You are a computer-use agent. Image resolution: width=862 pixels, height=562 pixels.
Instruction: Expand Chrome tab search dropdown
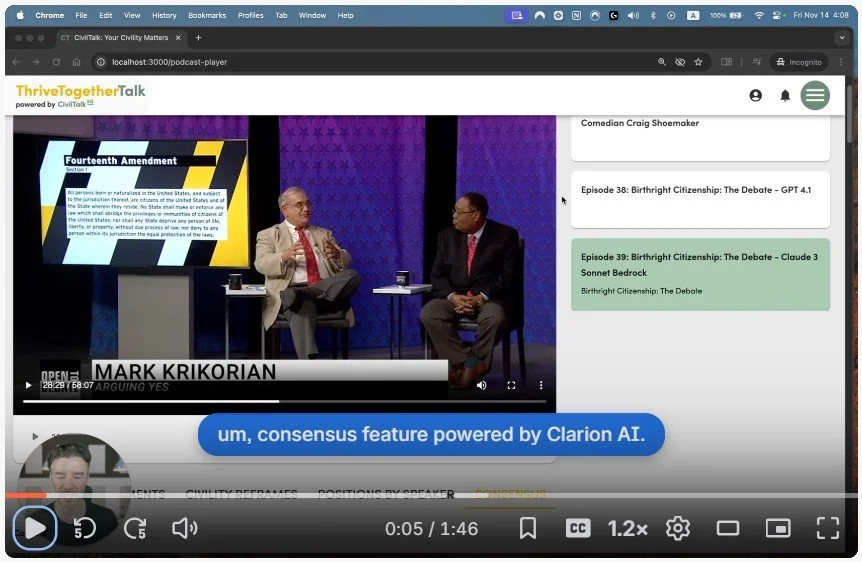[x=842, y=38]
